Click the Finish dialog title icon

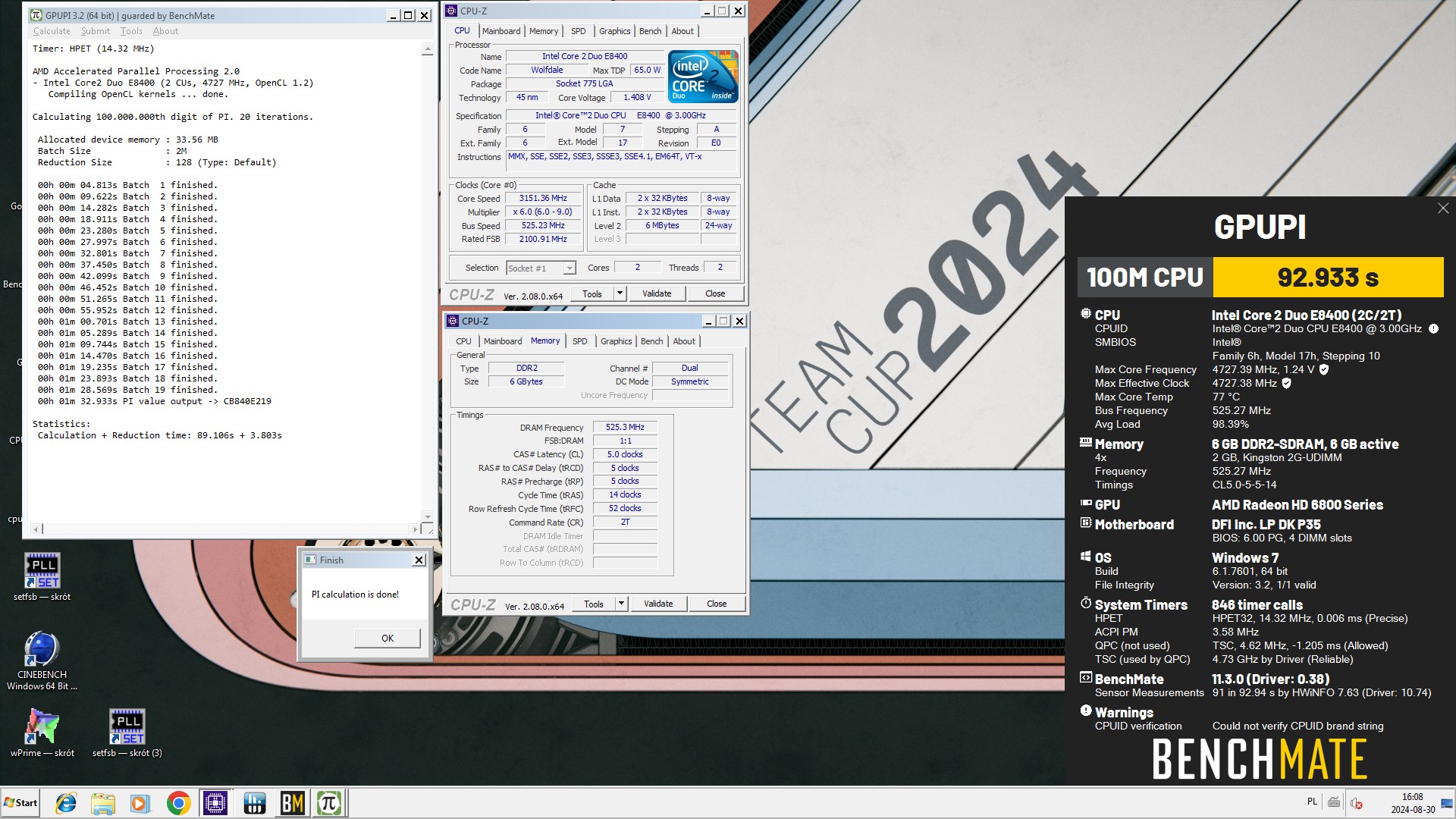coord(310,560)
